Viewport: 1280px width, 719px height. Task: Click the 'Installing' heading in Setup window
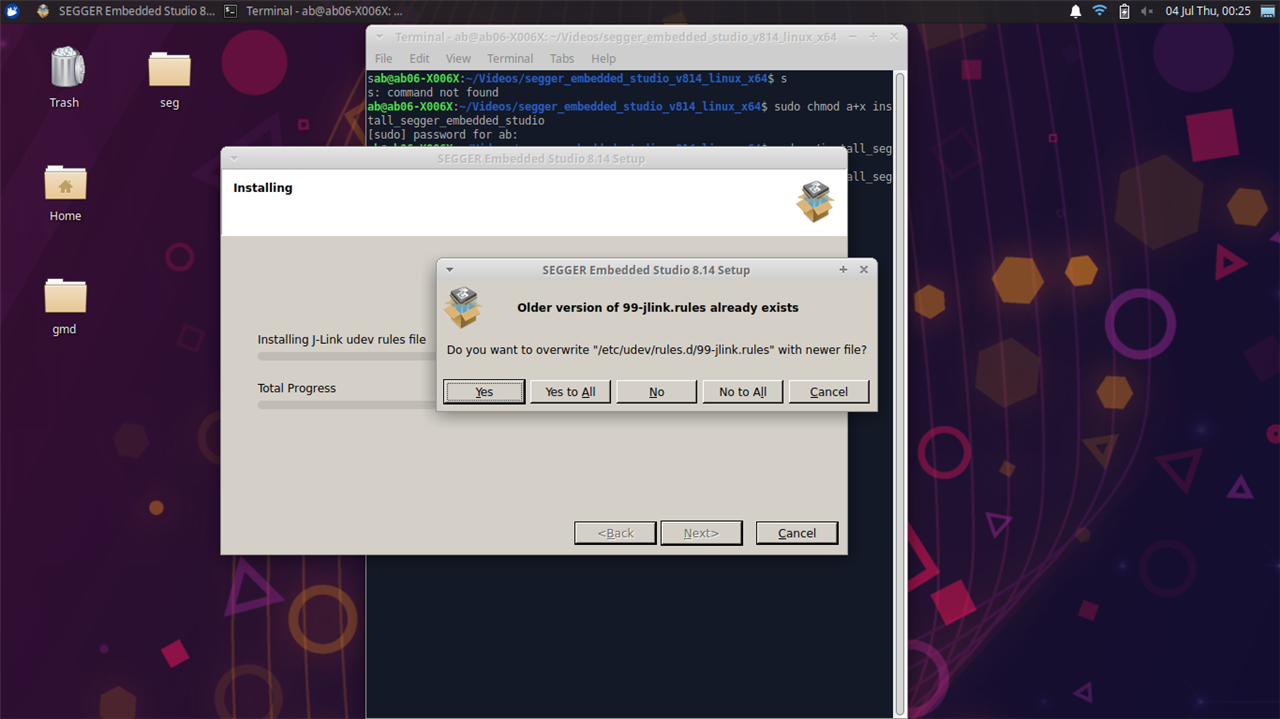[x=263, y=188]
